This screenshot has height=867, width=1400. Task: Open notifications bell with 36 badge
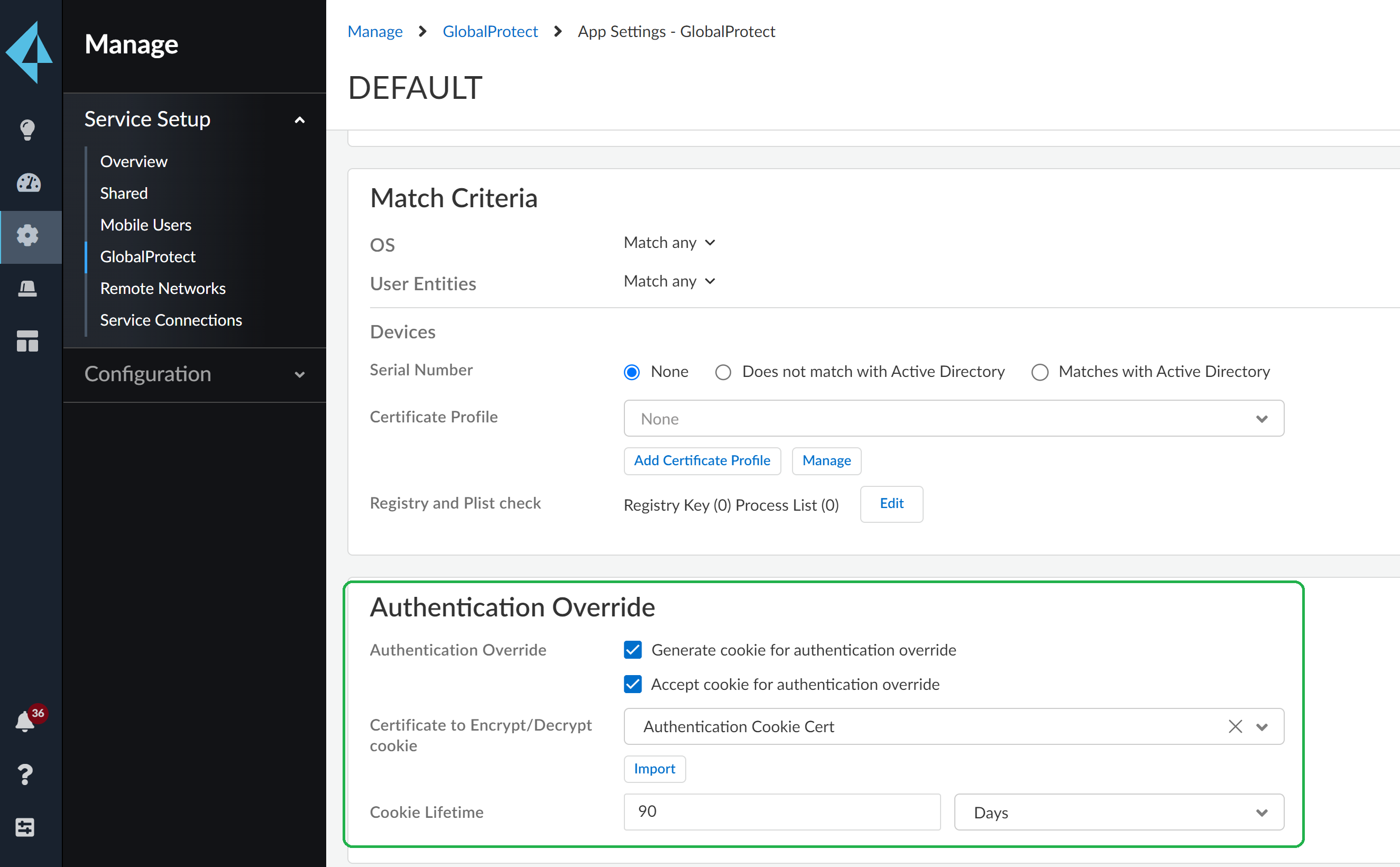pos(26,721)
